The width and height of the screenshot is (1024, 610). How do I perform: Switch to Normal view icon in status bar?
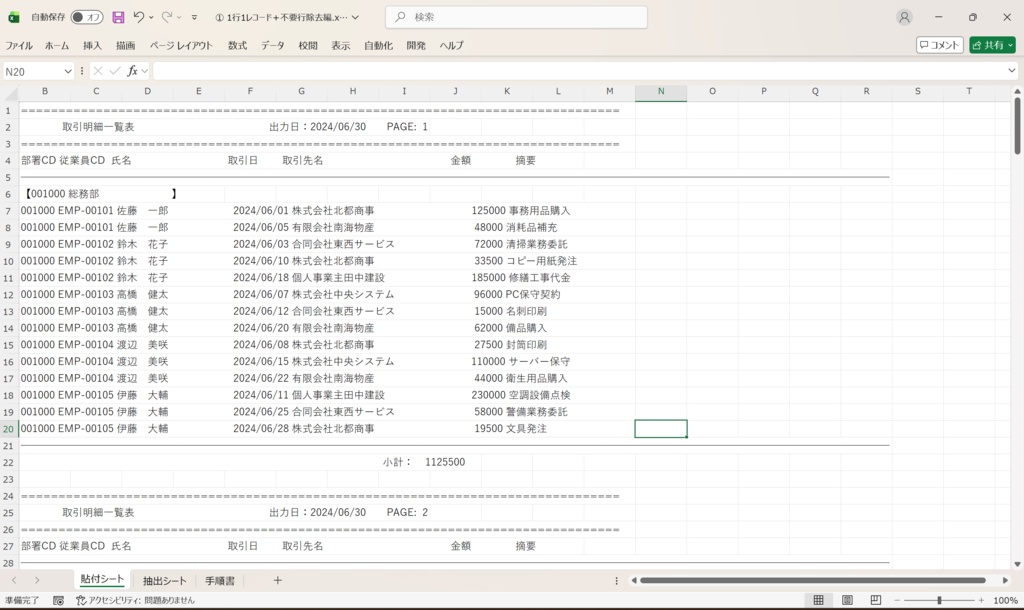point(818,600)
